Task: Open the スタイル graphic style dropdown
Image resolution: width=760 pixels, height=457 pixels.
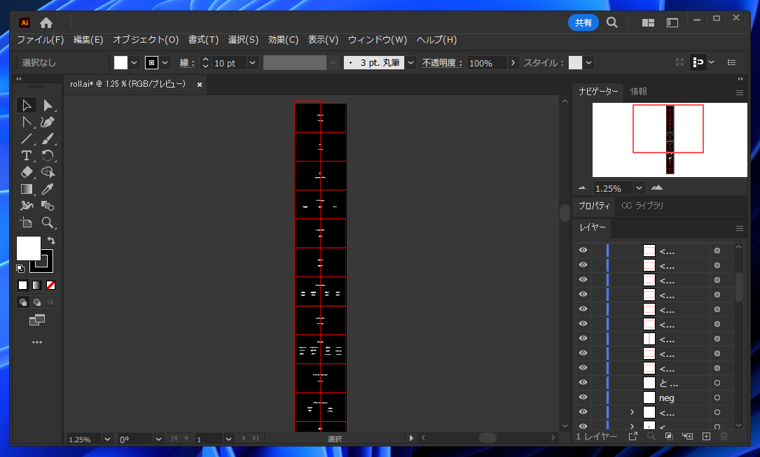Action: [588, 63]
